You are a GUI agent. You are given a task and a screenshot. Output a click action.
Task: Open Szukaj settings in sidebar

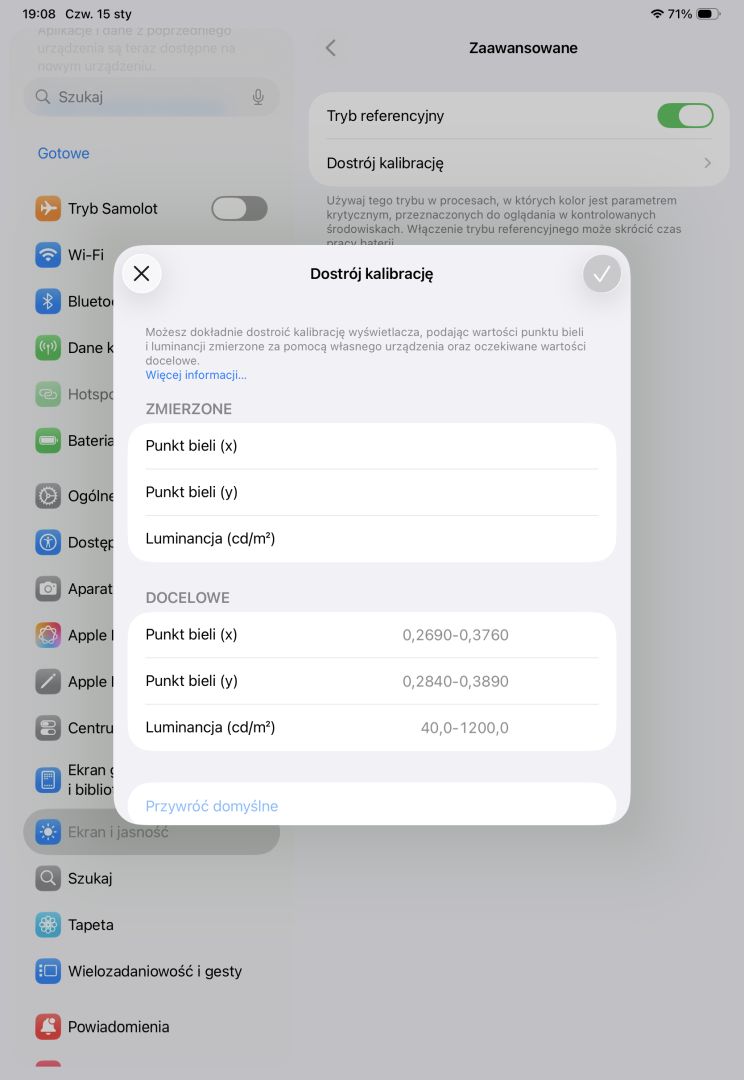(x=151, y=878)
